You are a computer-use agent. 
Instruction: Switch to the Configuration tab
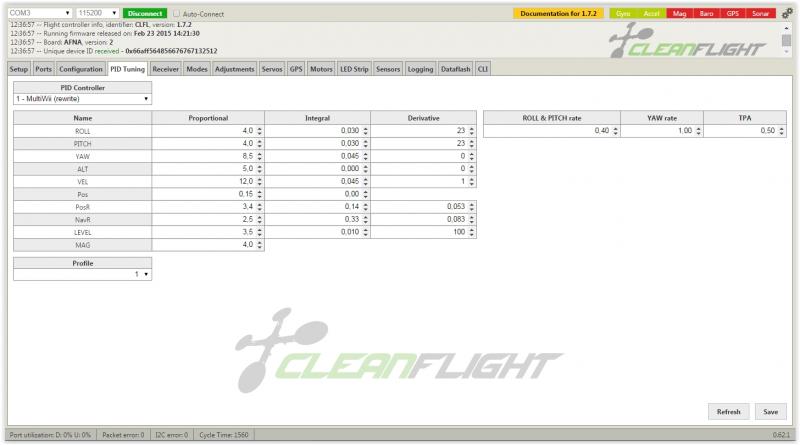point(81,69)
